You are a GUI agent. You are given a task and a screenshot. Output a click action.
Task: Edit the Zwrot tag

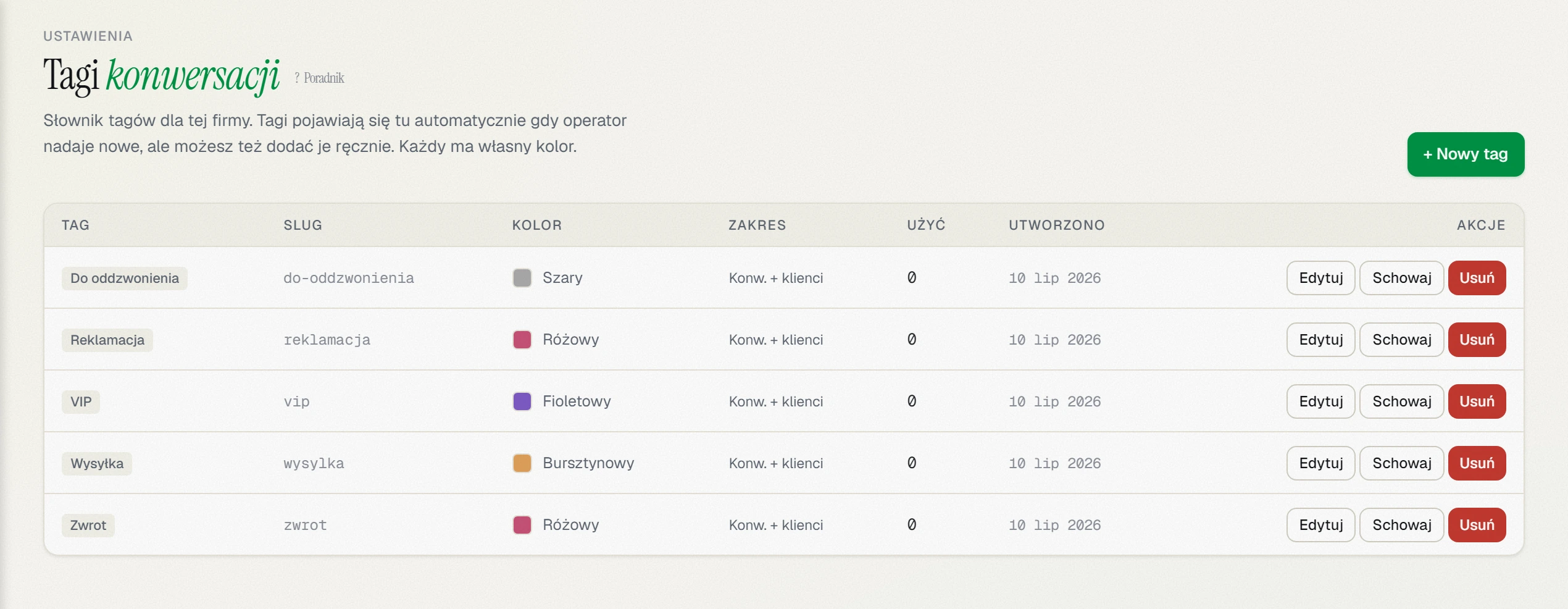[x=1320, y=525]
